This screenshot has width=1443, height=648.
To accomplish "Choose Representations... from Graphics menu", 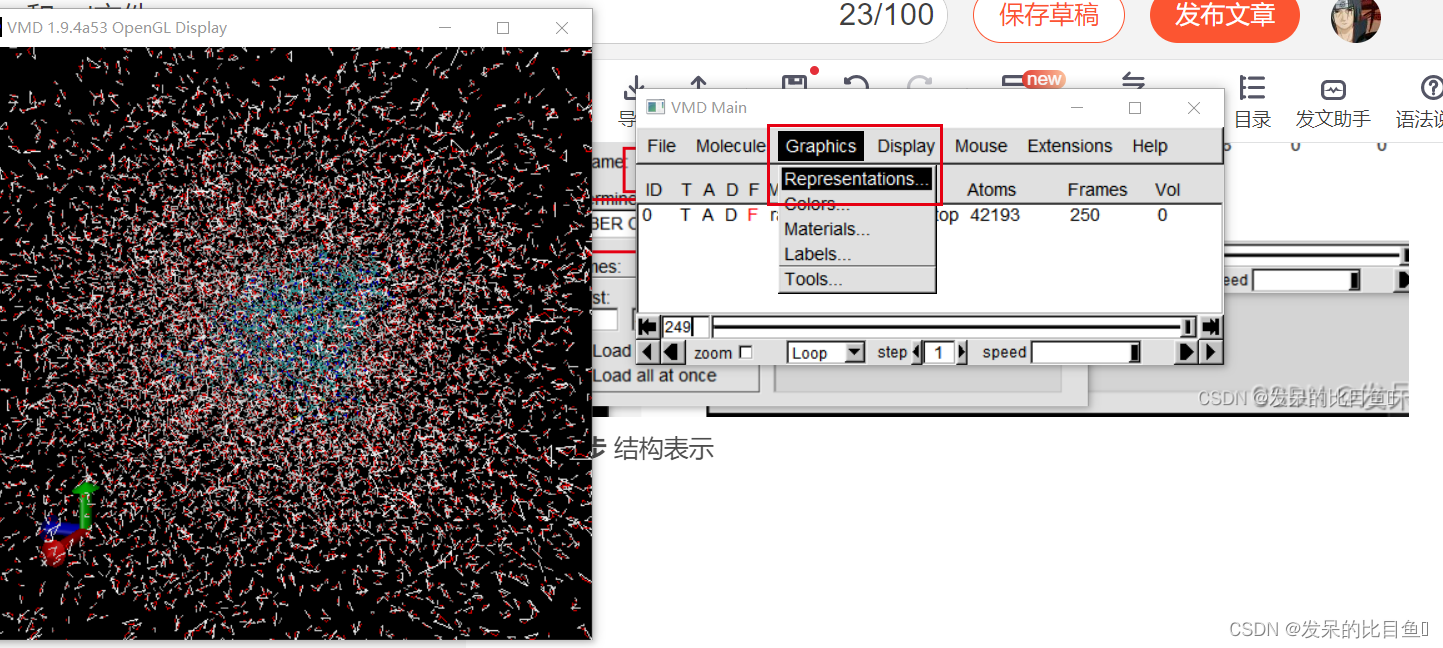I will click(x=857, y=179).
